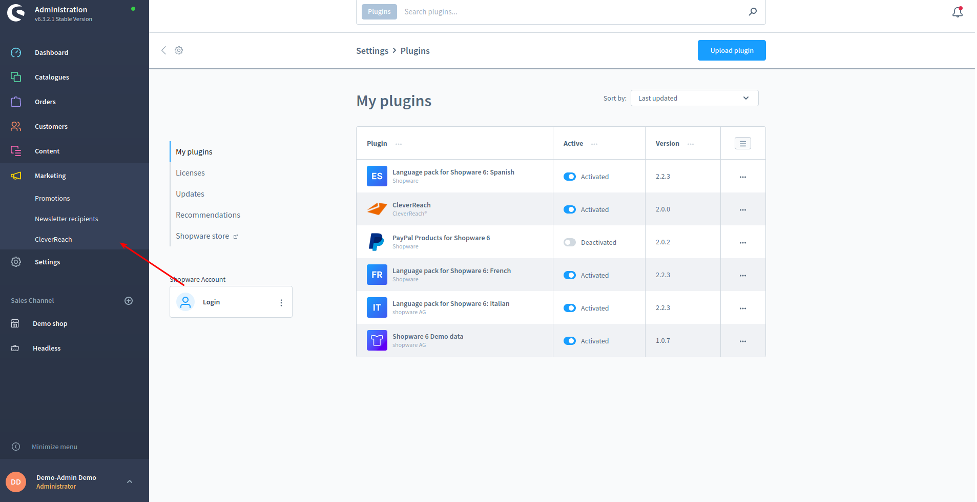Activate PayPal Products plugin toggle

(x=570, y=242)
